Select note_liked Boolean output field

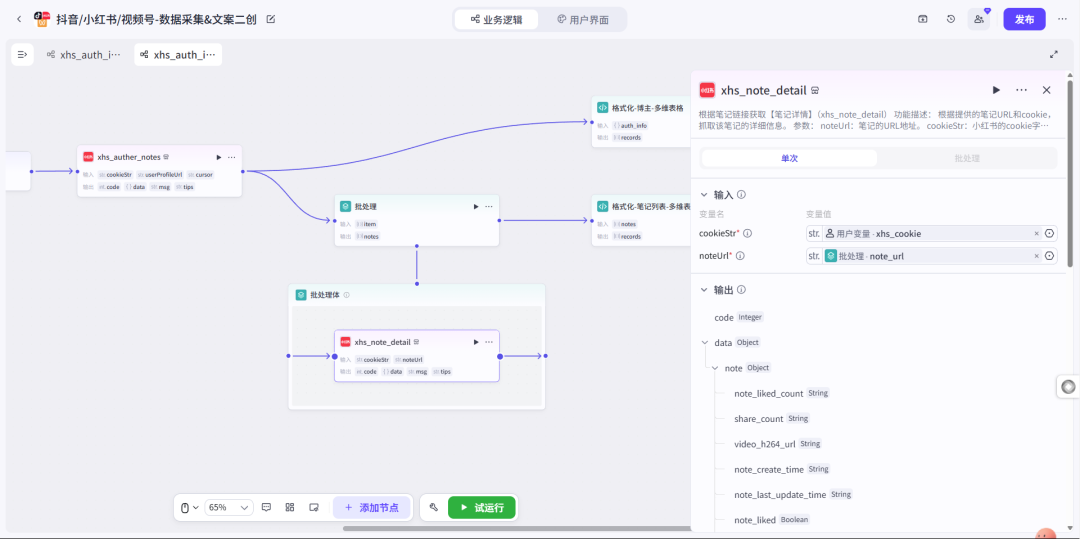point(772,520)
